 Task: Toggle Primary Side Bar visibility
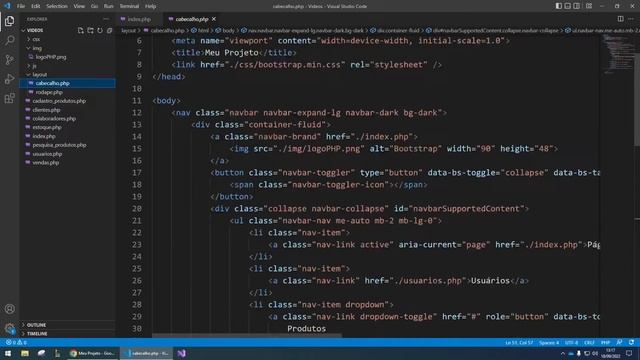tap(559, 6)
